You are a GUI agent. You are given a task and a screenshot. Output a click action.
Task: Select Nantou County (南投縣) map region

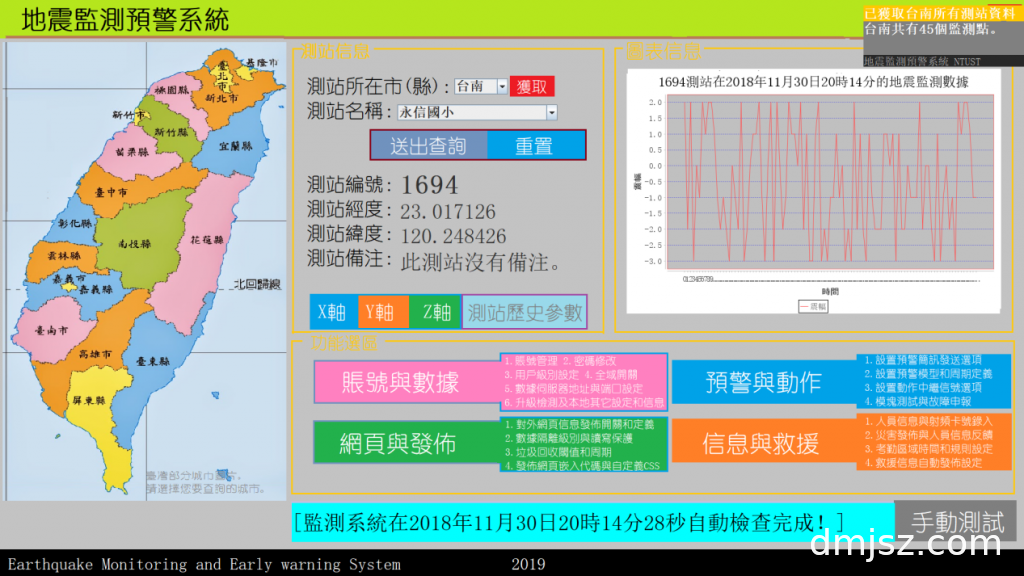(134, 243)
